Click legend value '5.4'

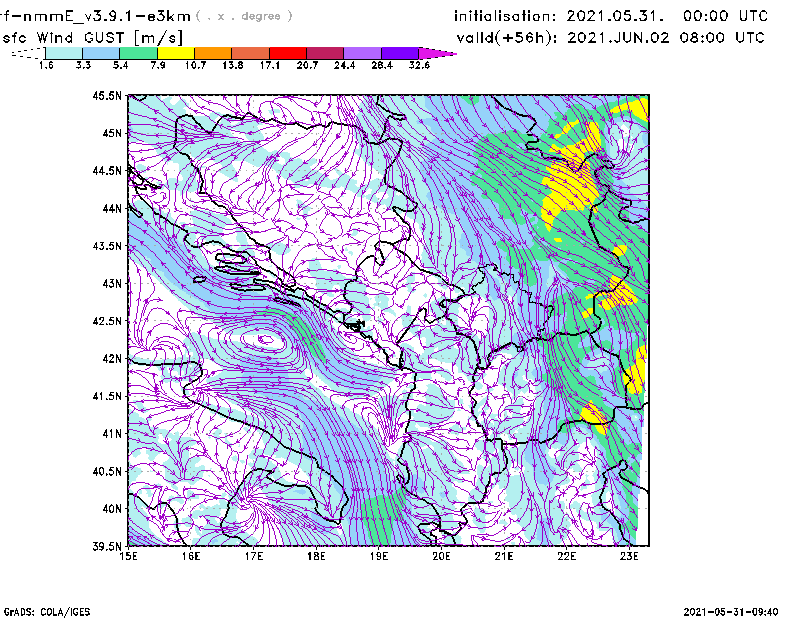pos(120,65)
